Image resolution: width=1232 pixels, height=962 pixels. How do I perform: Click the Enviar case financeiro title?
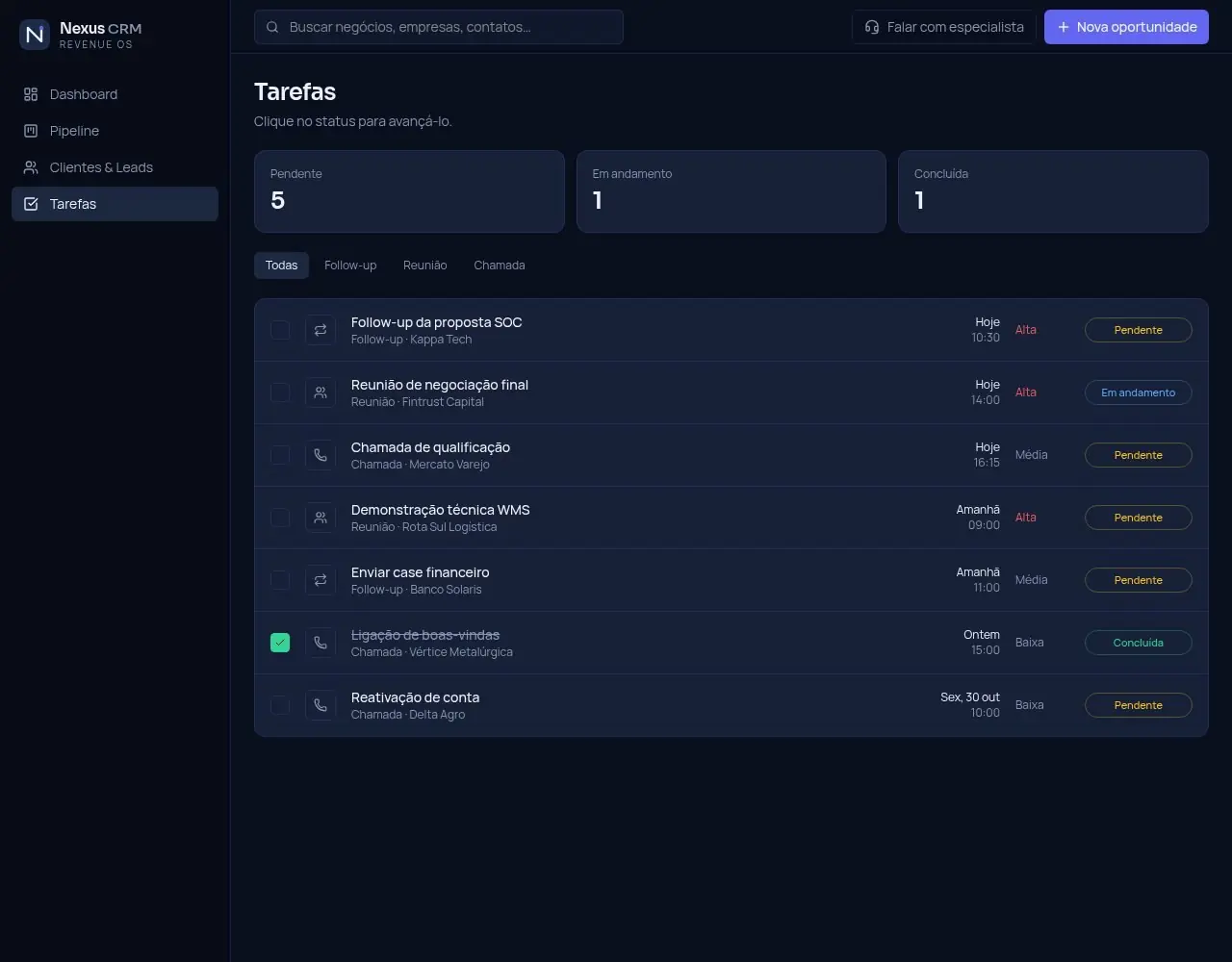421,572
